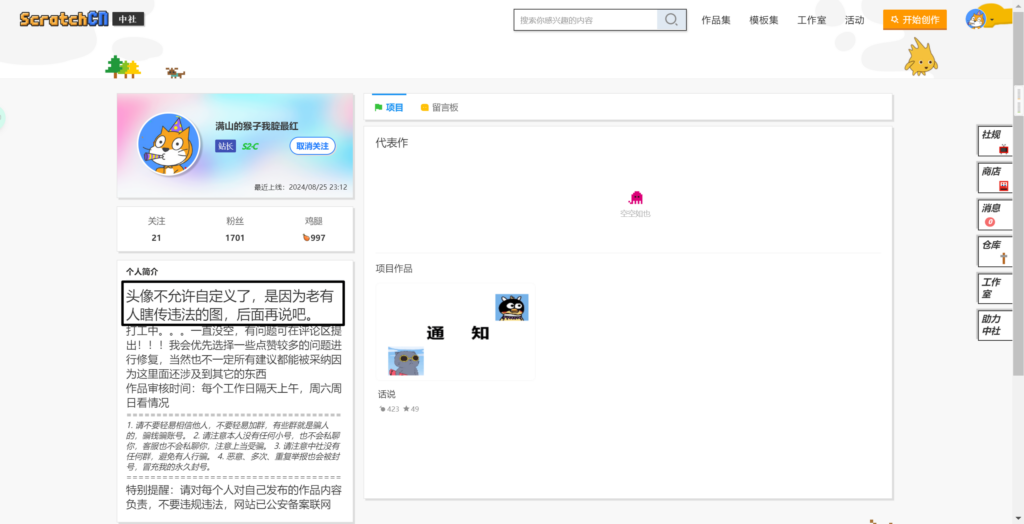
Task: Click the ScratchCN logo
Action: (61, 19)
